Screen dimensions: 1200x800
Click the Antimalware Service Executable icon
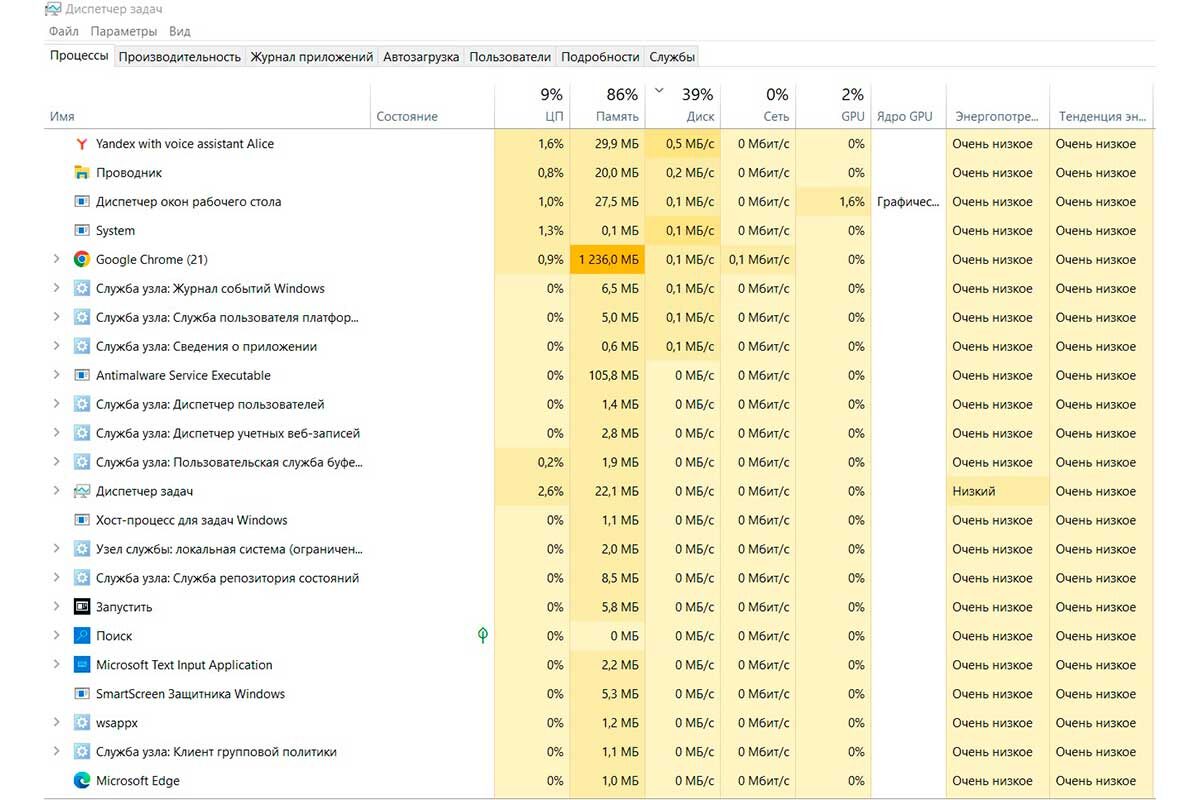(x=81, y=375)
